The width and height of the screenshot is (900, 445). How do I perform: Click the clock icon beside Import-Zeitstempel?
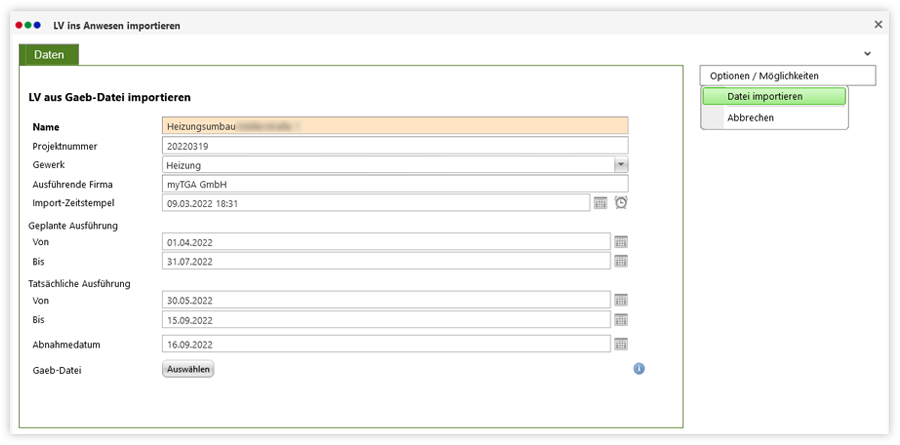point(621,203)
